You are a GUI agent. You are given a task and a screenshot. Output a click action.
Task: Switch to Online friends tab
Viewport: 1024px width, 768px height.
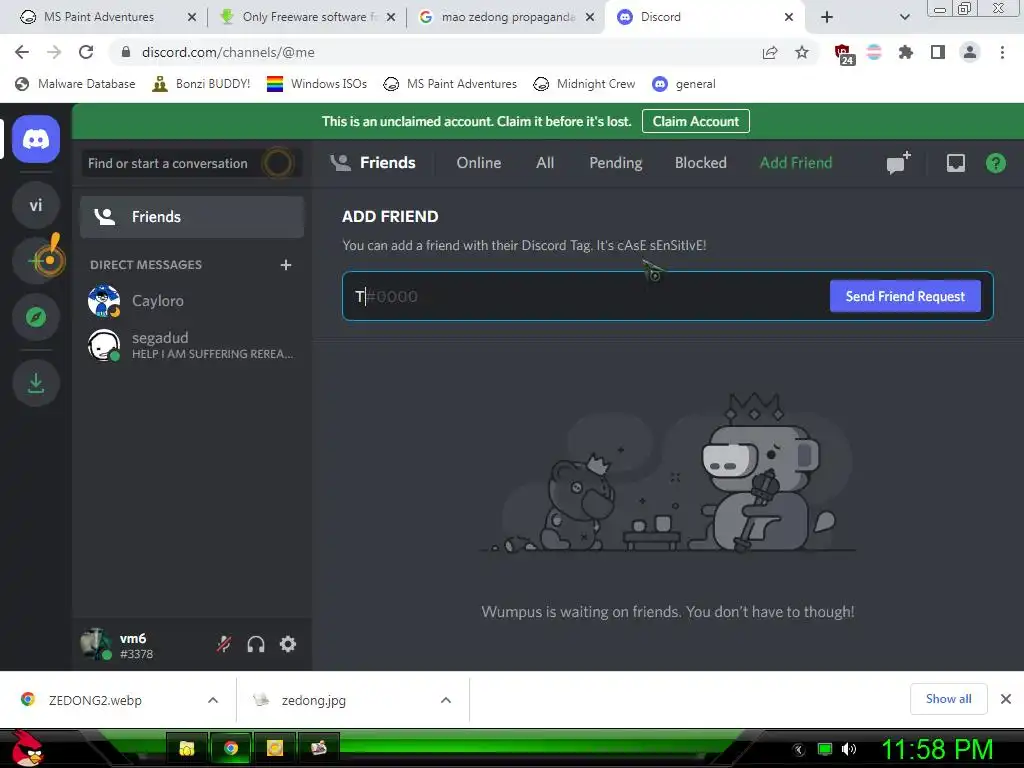pyautogui.click(x=479, y=163)
